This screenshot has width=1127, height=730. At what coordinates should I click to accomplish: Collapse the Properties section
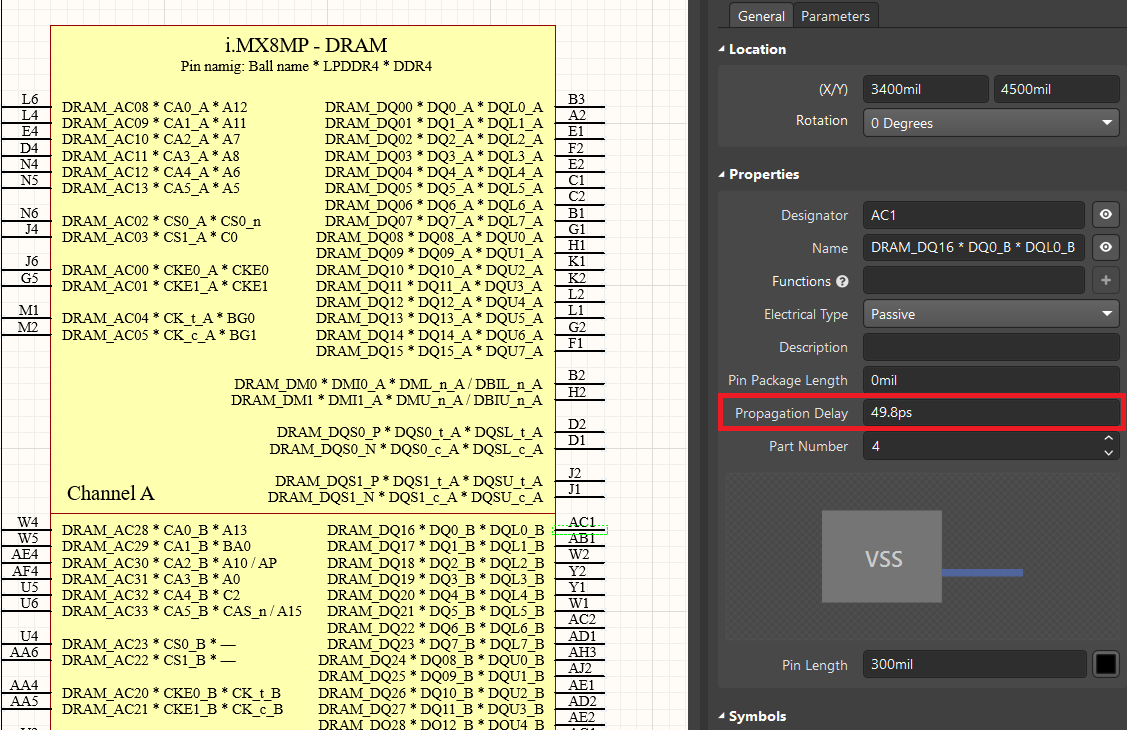click(x=722, y=174)
